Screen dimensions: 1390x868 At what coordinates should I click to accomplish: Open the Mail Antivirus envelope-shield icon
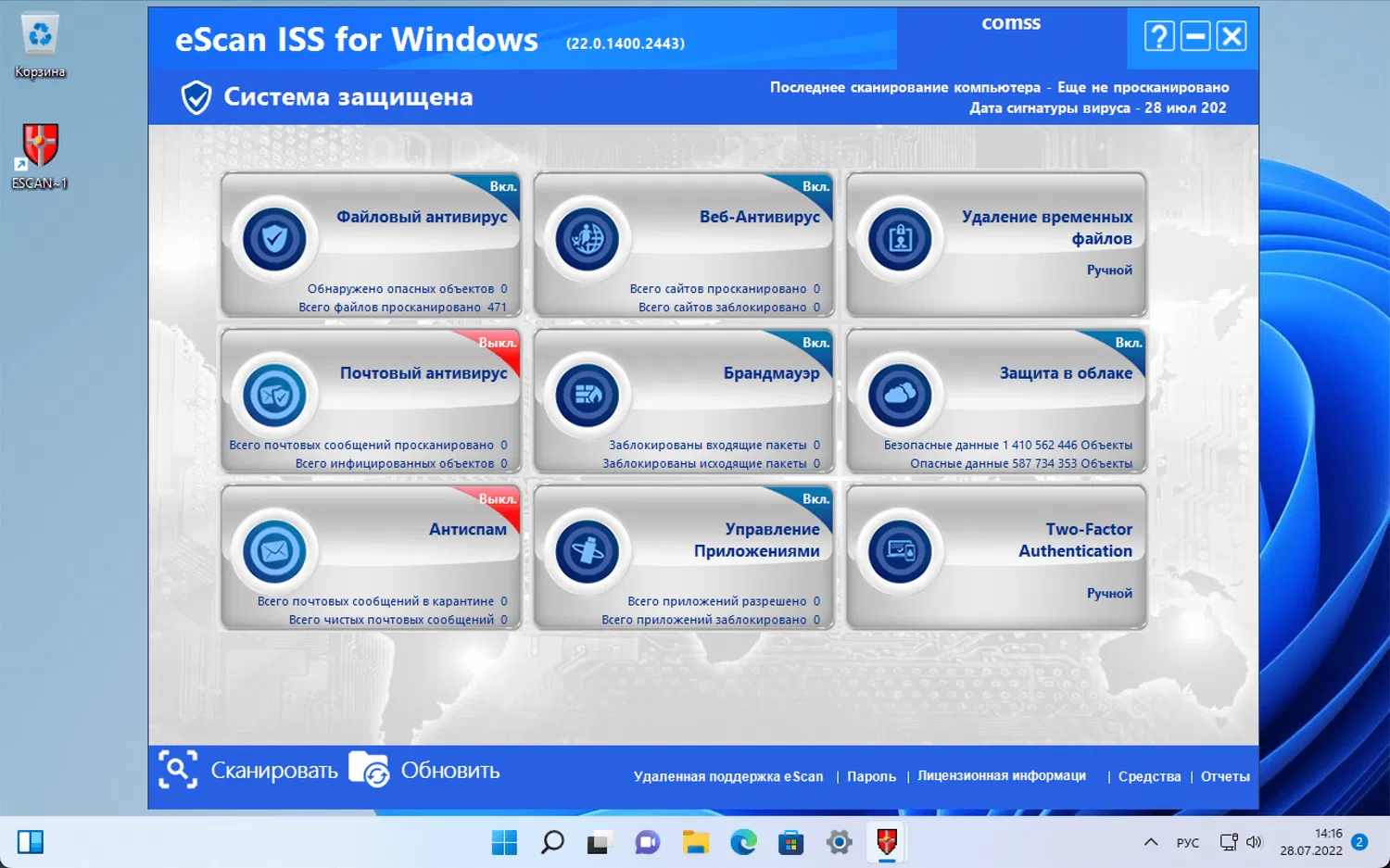tap(274, 396)
